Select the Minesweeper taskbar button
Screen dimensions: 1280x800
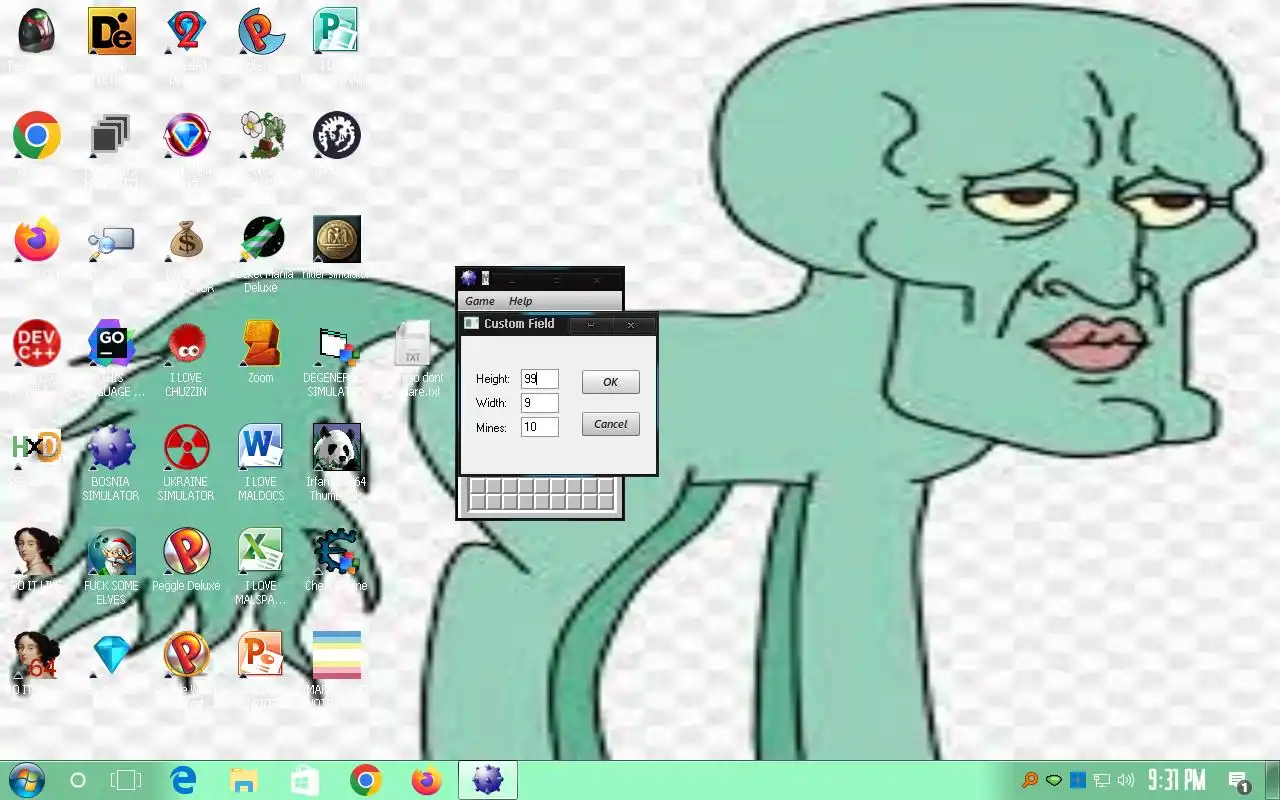coord(488,780)
